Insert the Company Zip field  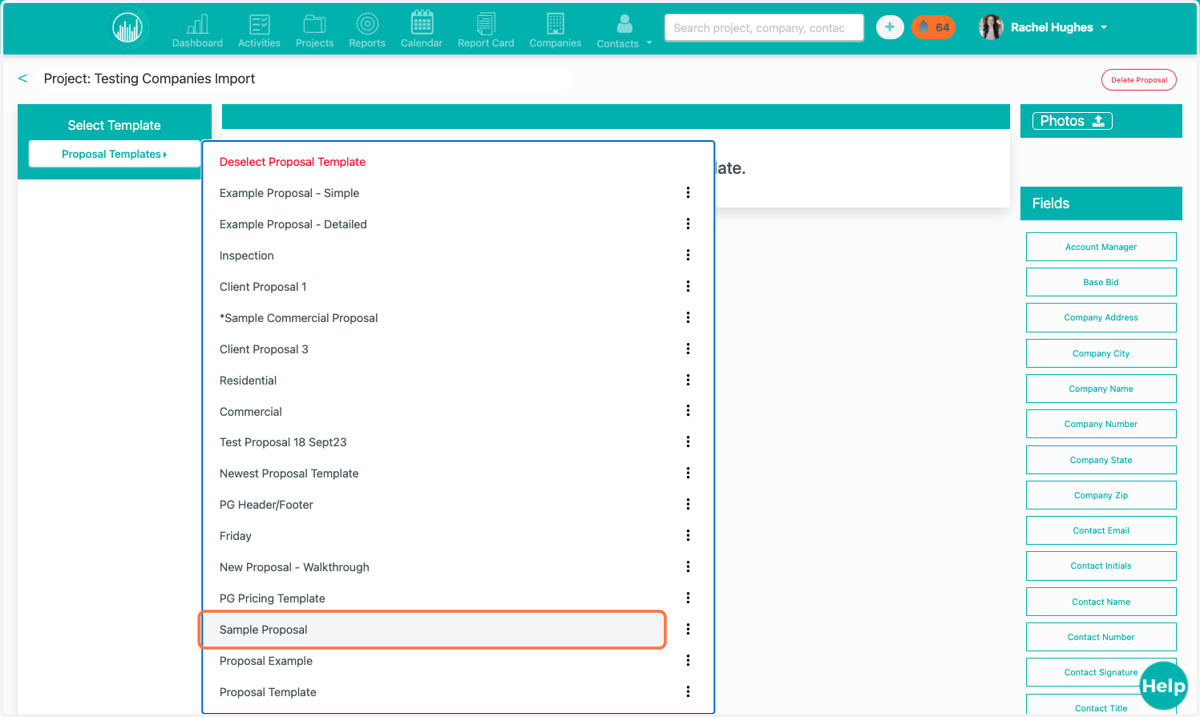pos(1101,495)
